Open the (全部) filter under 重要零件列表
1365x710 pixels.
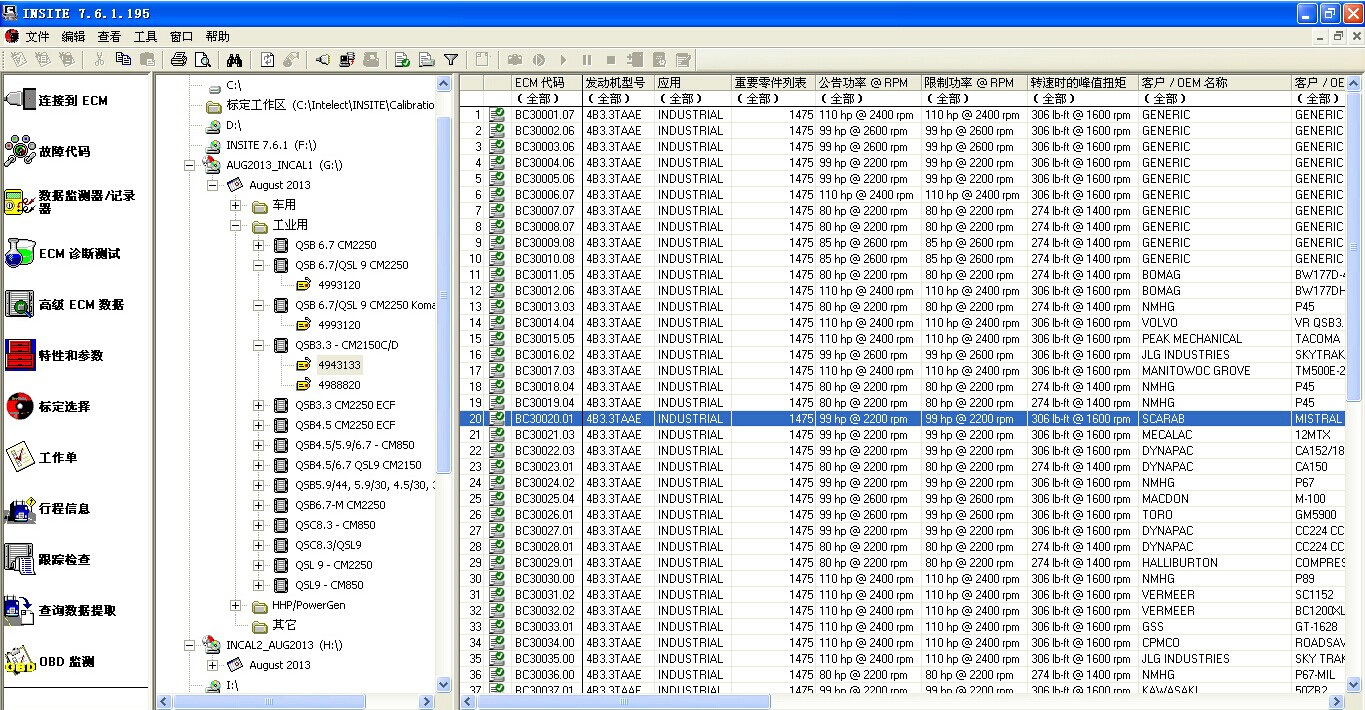[774, 99]
